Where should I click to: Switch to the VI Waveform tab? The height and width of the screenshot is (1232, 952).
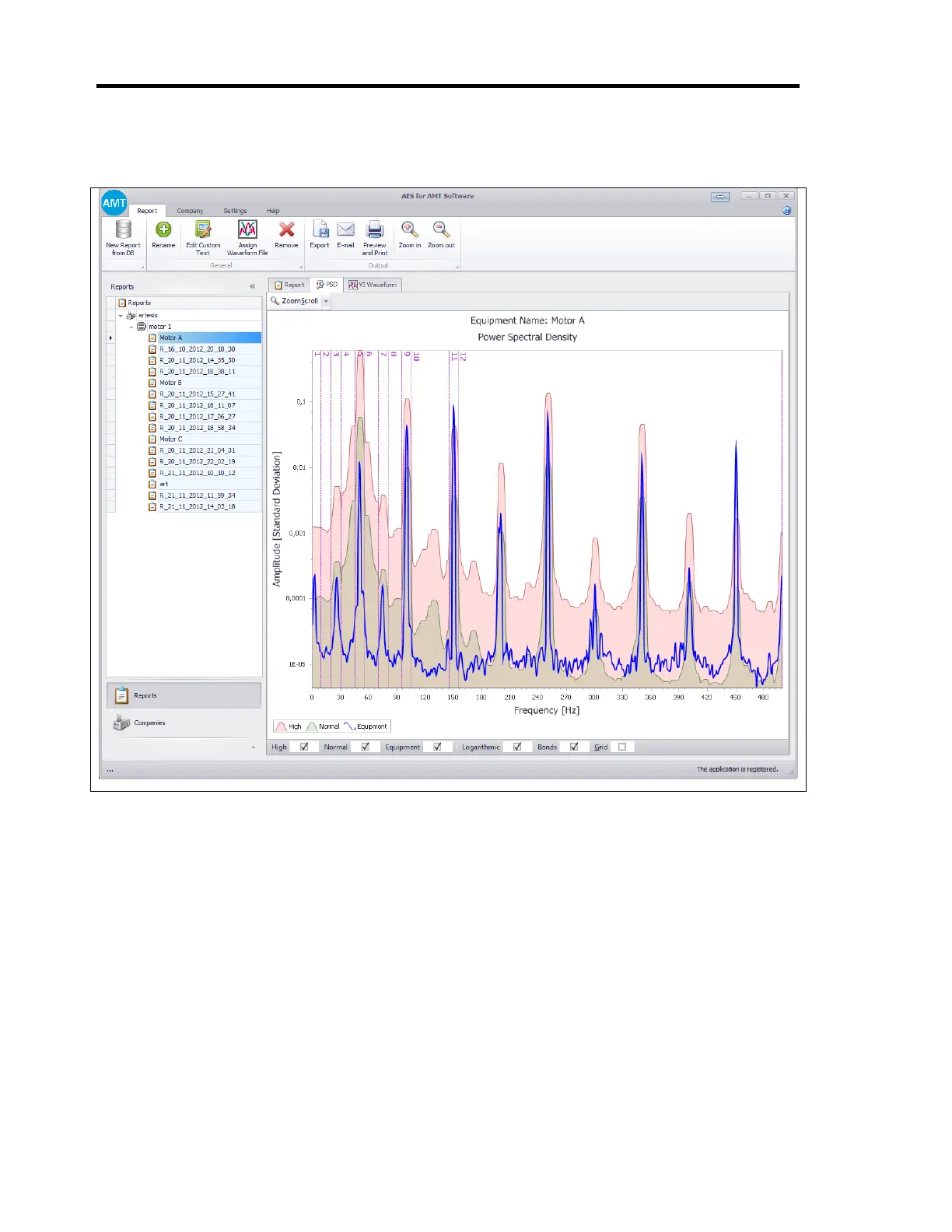pyautogui.click(x=373, y=285)
